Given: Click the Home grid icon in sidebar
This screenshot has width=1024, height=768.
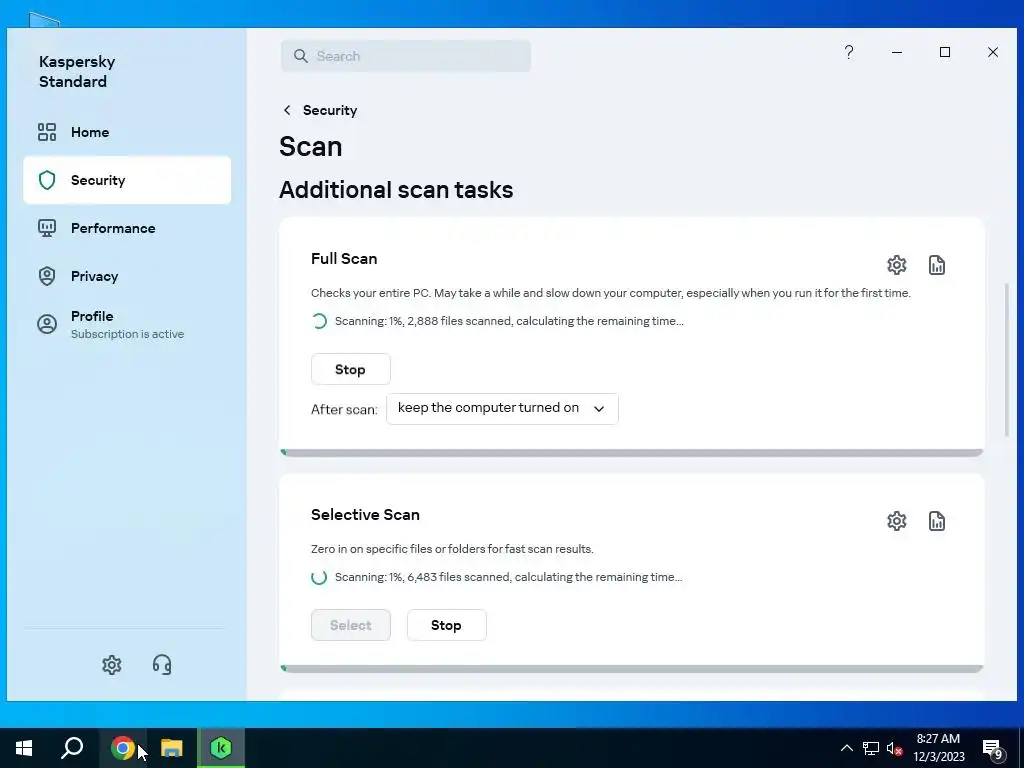Looking at the screenshot, I should pos(47,132).
